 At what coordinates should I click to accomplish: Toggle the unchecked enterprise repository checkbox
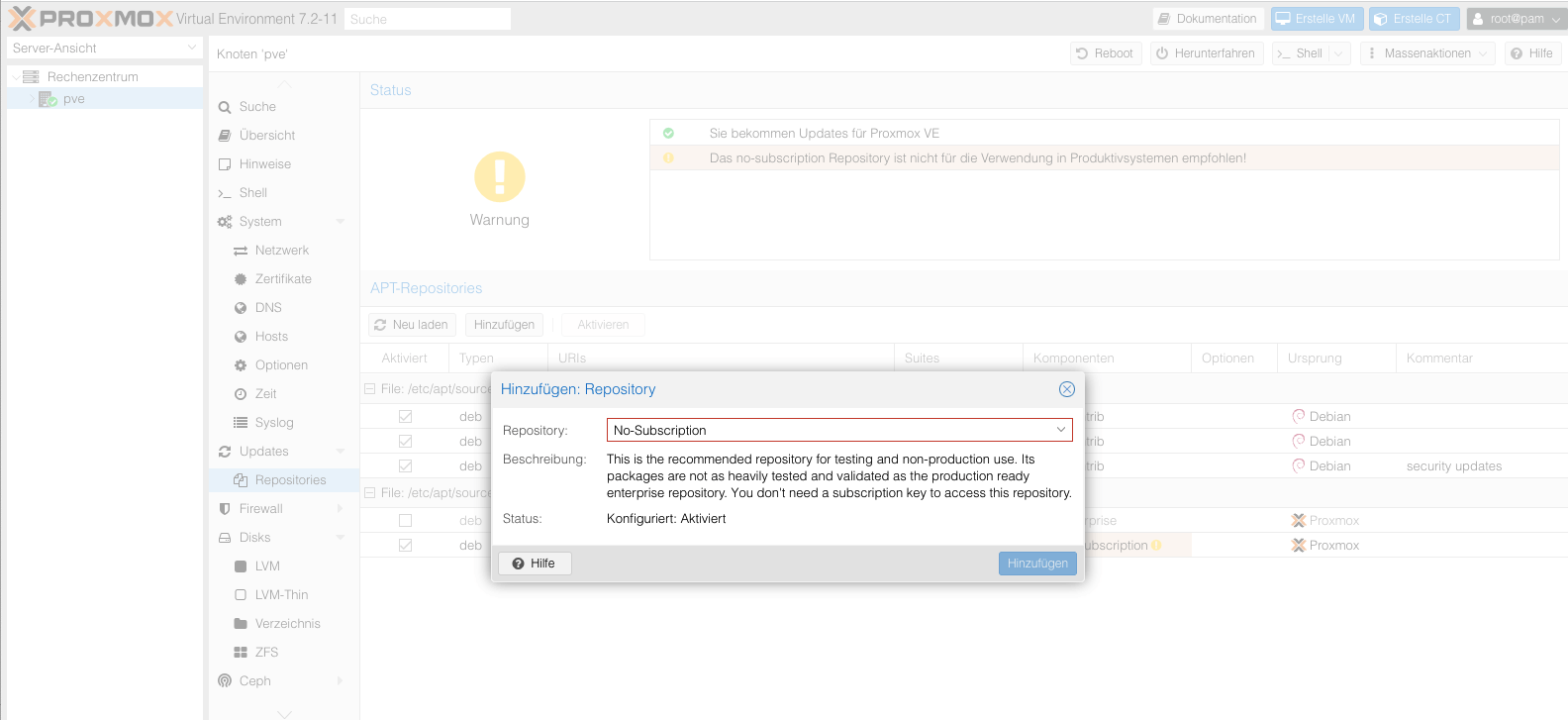(x=405, y=521)
